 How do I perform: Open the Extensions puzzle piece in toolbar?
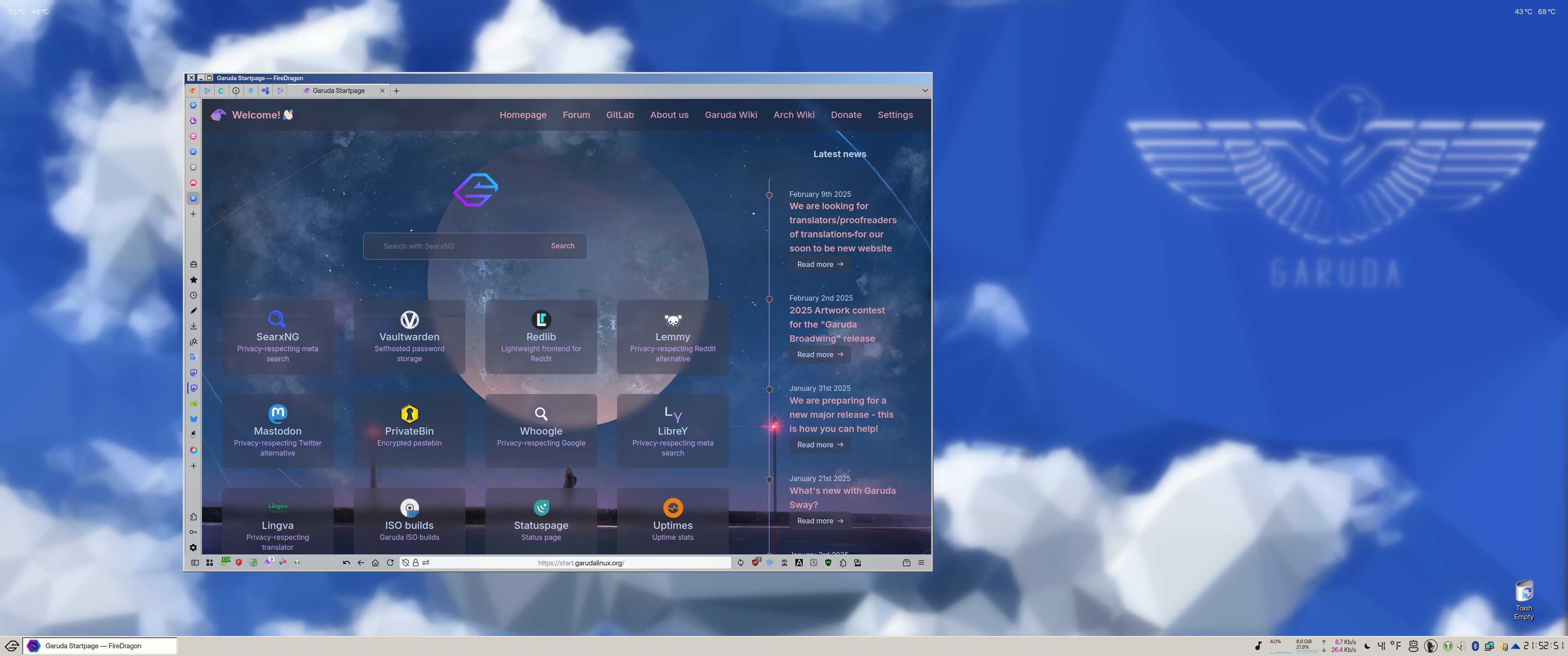click(843, 563)
